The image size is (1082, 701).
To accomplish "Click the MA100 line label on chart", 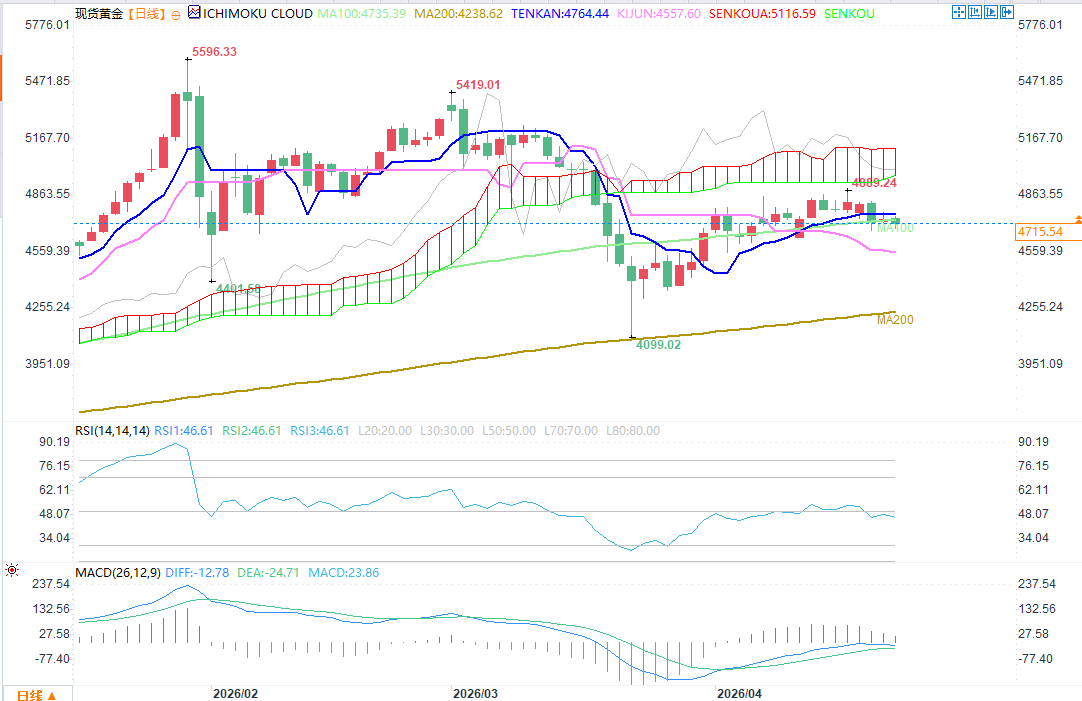I will (895, 228).
